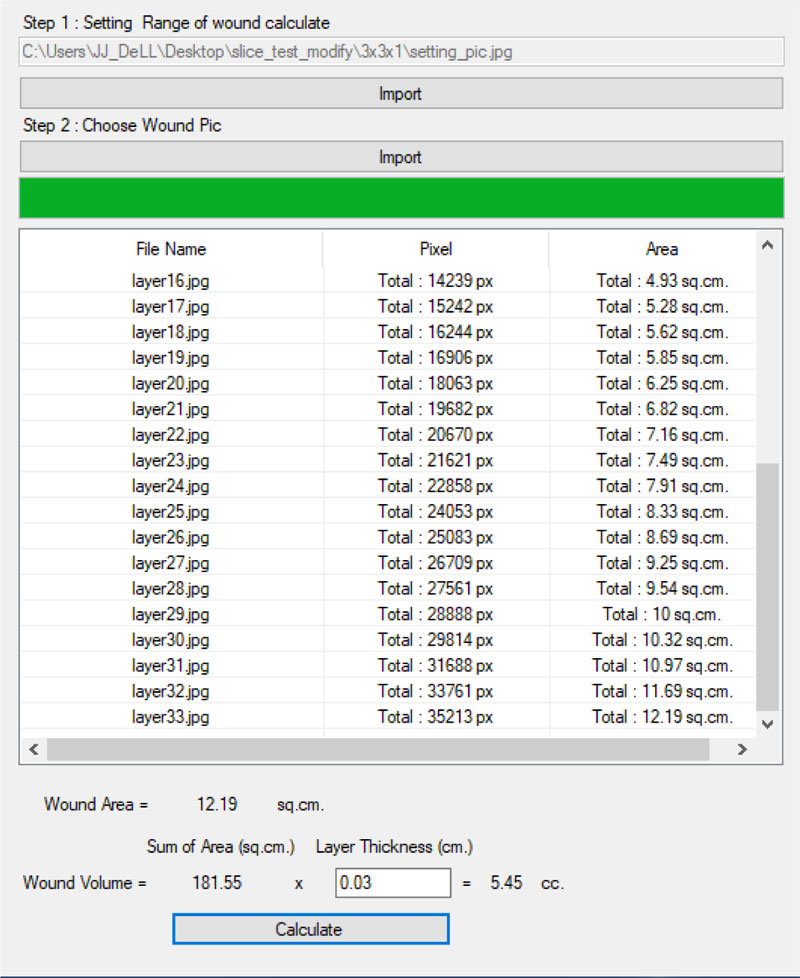The width and height of the screenshot is (800, 978).
Task: Select the layer16.jpg row
Action: point(171,280)
